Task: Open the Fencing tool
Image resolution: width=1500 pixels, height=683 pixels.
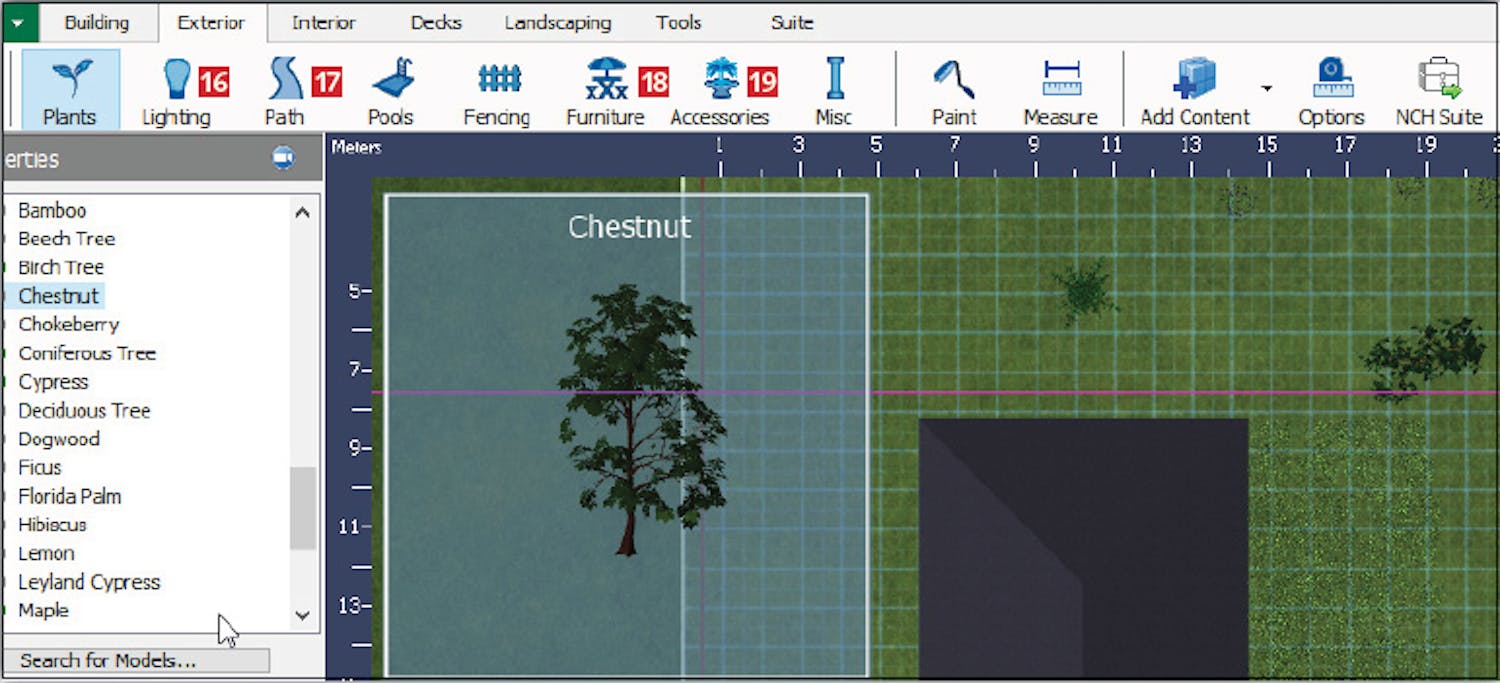Action: [497, 90]
